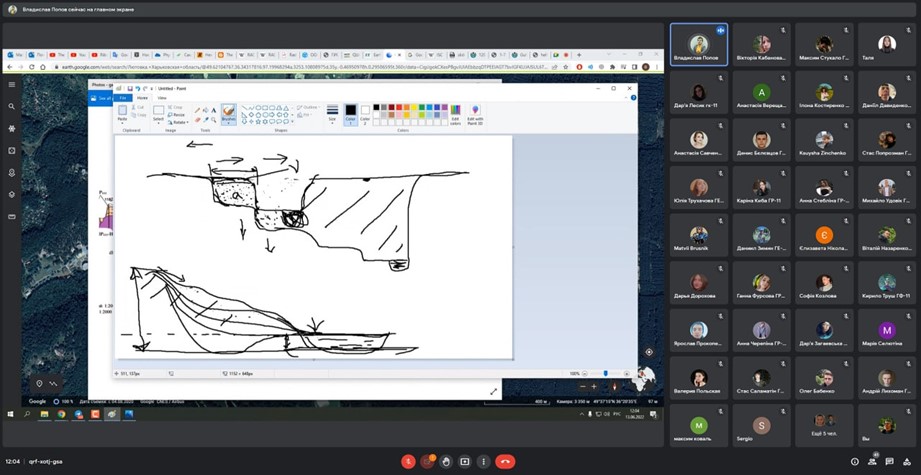Switch to the View tab in Paint
This screenshot has width=921, height=475.
[161, 98]
